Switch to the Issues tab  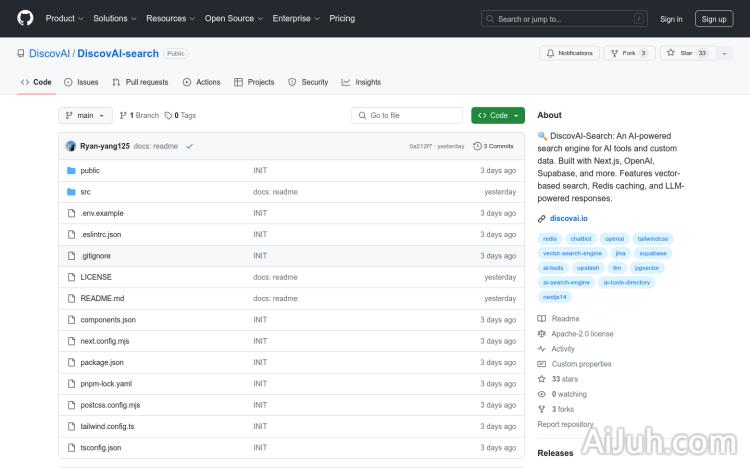[x=81, y=82]
